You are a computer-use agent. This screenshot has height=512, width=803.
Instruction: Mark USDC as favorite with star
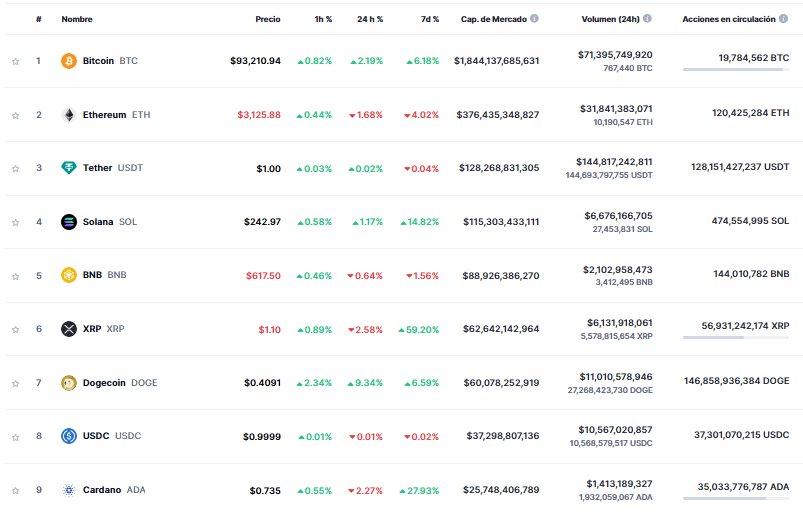(15, 437)
